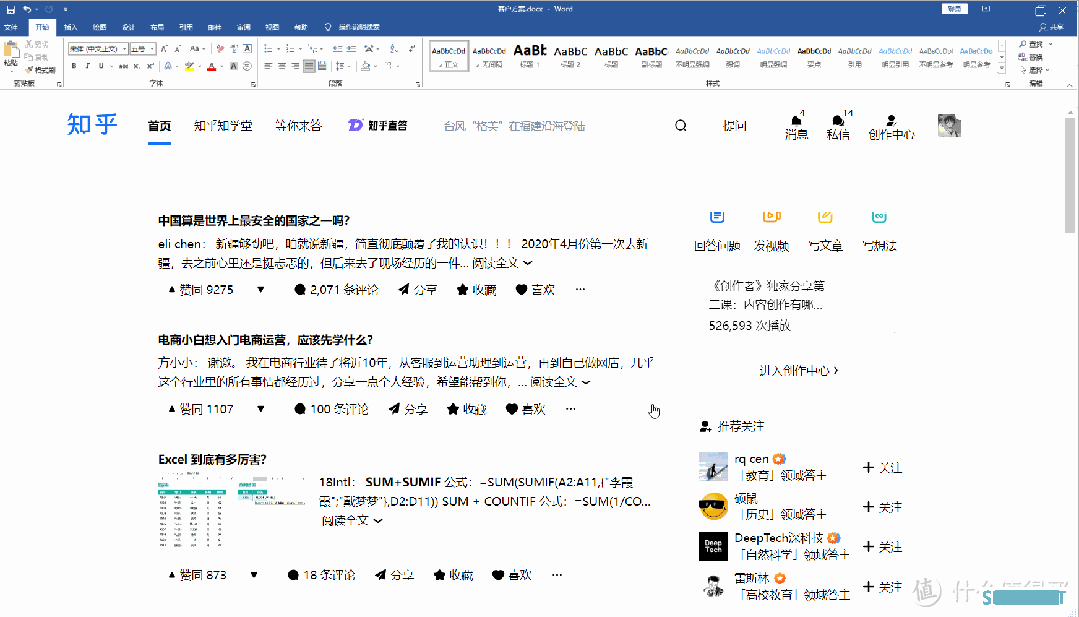Open Find magnifier in Editing group
1079x617 pixels.
(1031, 44)
